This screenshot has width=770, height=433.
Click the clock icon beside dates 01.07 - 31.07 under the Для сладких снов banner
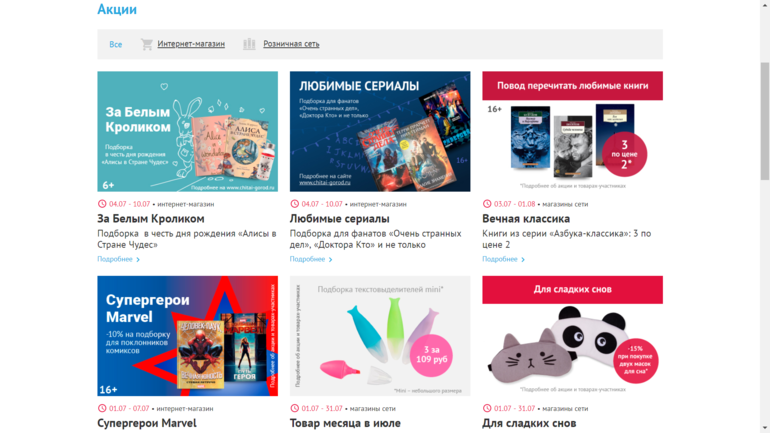pos(487,408)
